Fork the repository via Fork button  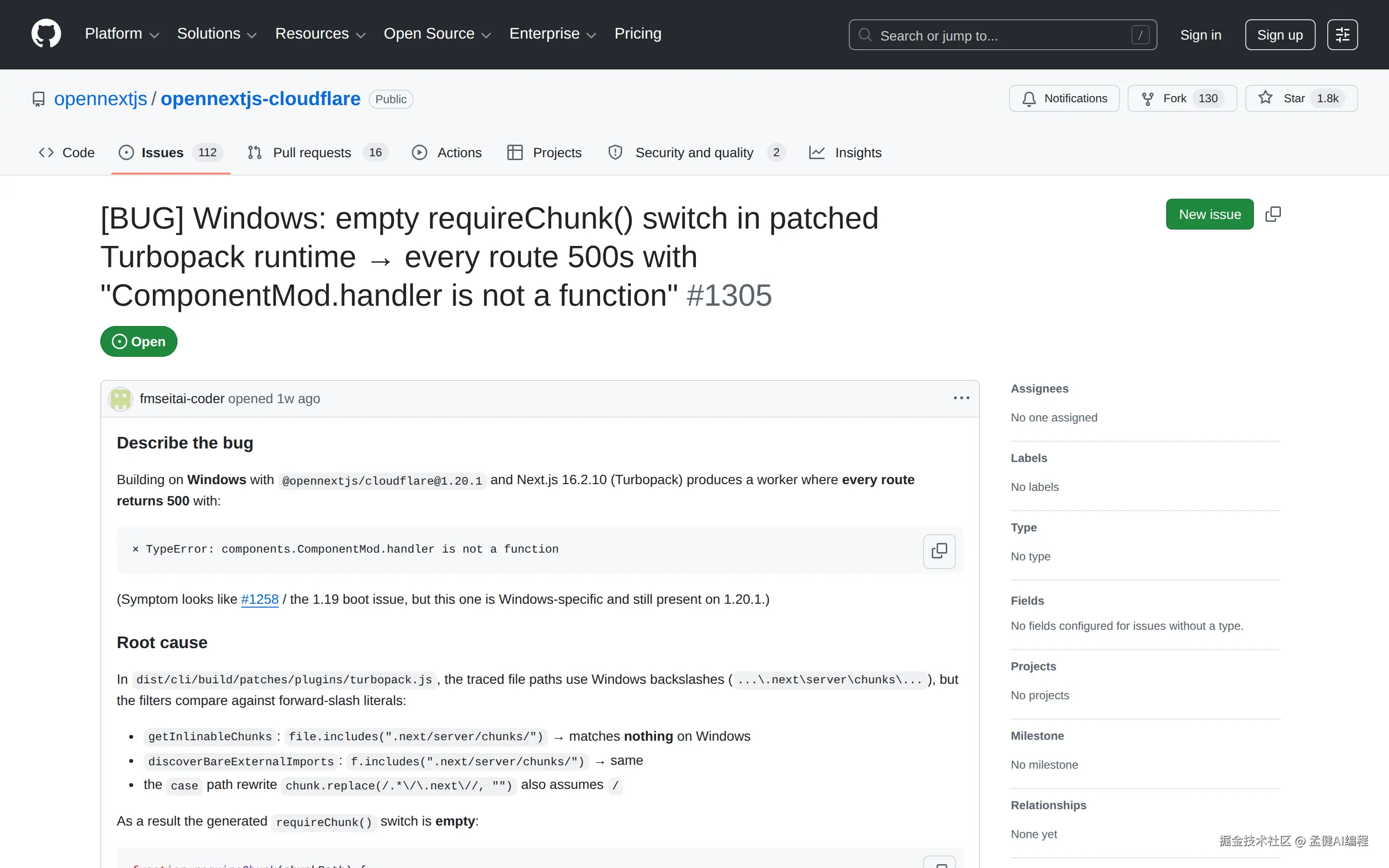click(x=1182, y=98)
